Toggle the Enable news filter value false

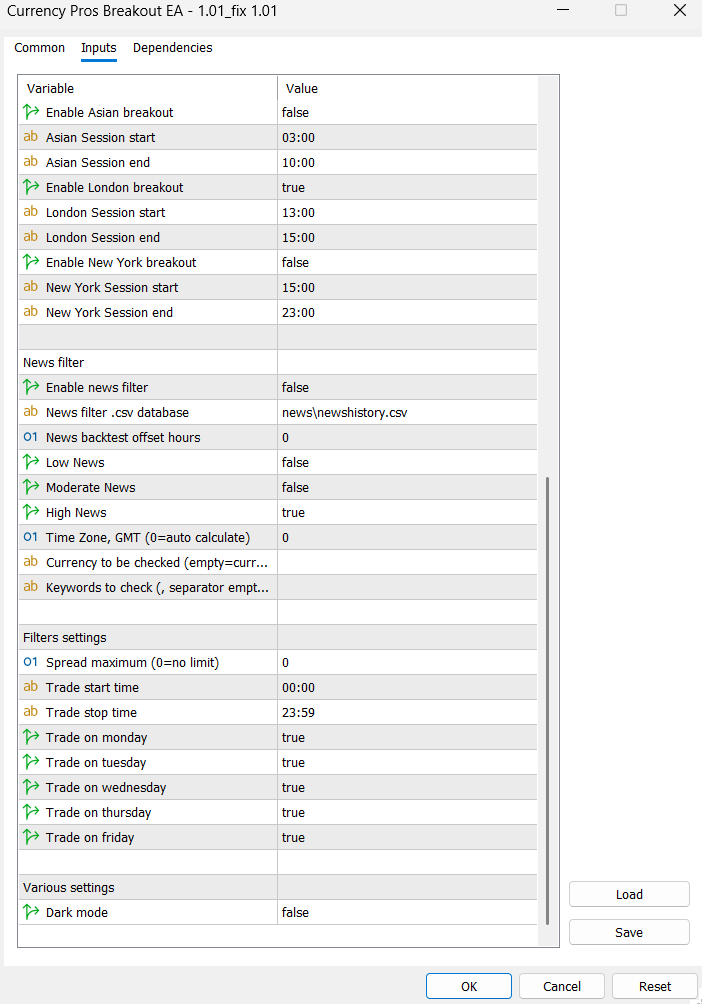coord(407,387)
